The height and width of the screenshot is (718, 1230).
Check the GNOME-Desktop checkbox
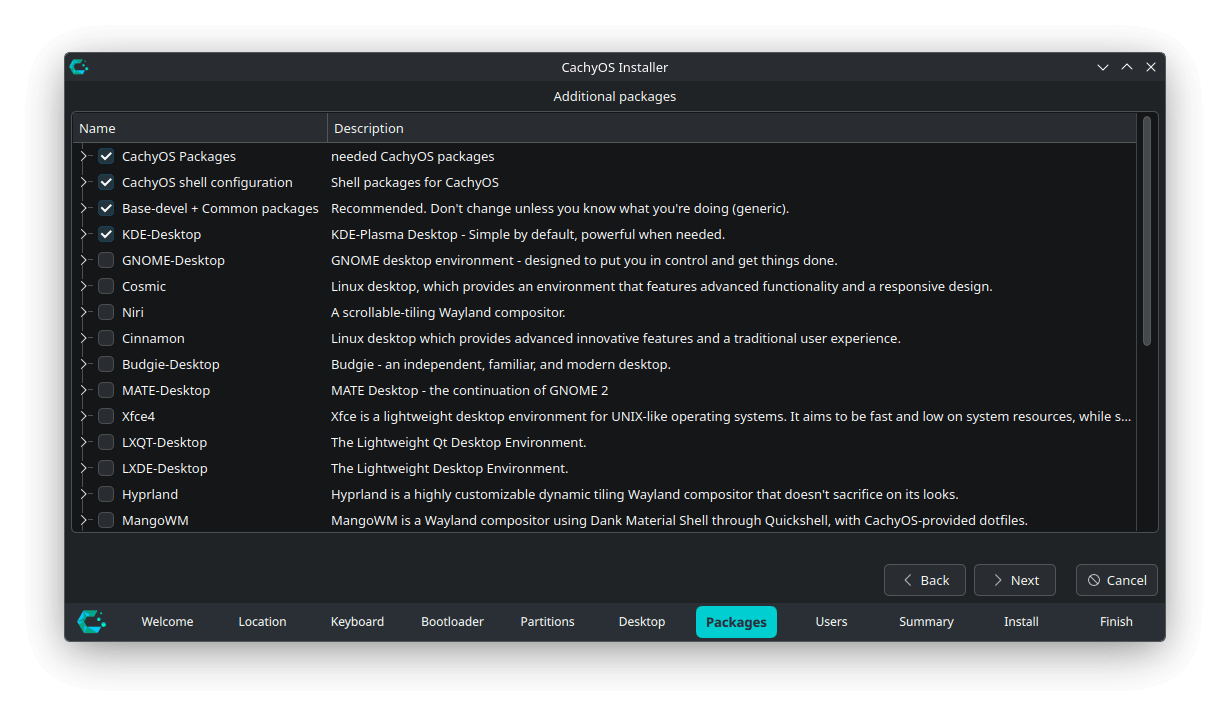(x=106, y=260)
